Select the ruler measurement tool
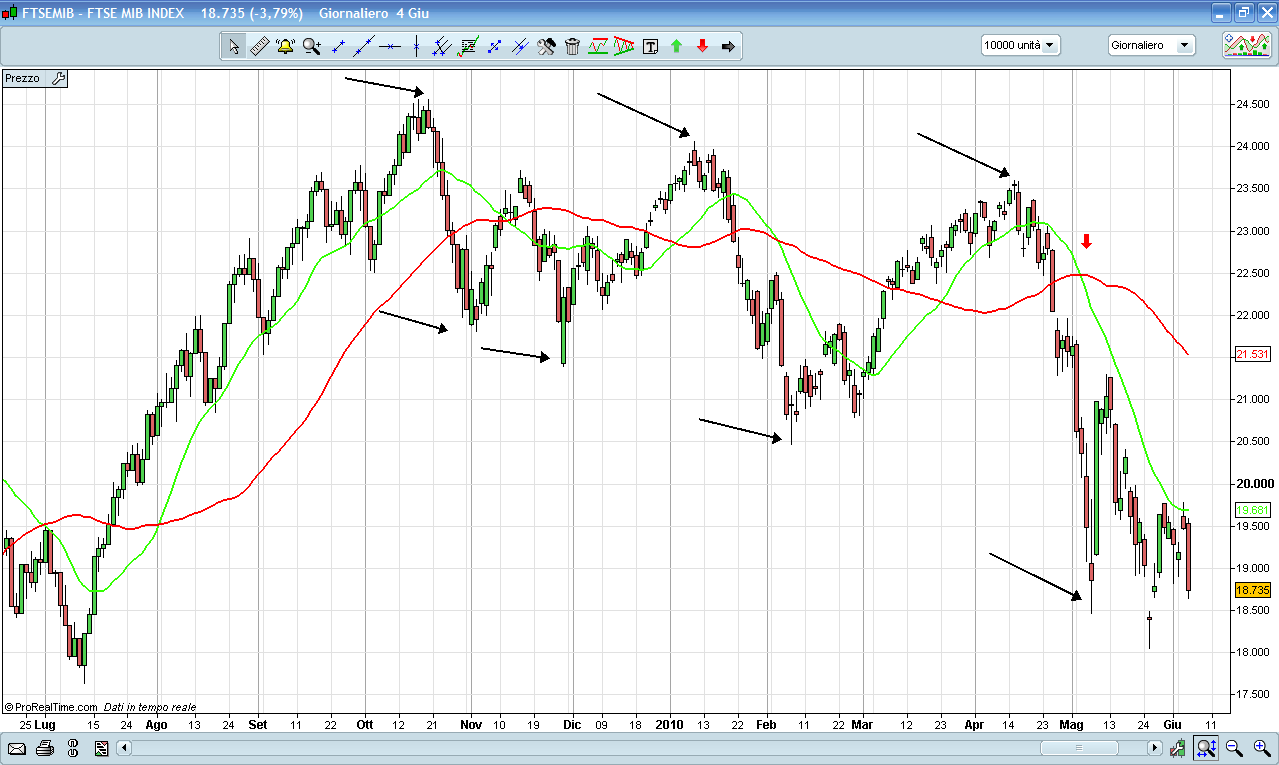 pyautogui.click(x=259, y=46)
